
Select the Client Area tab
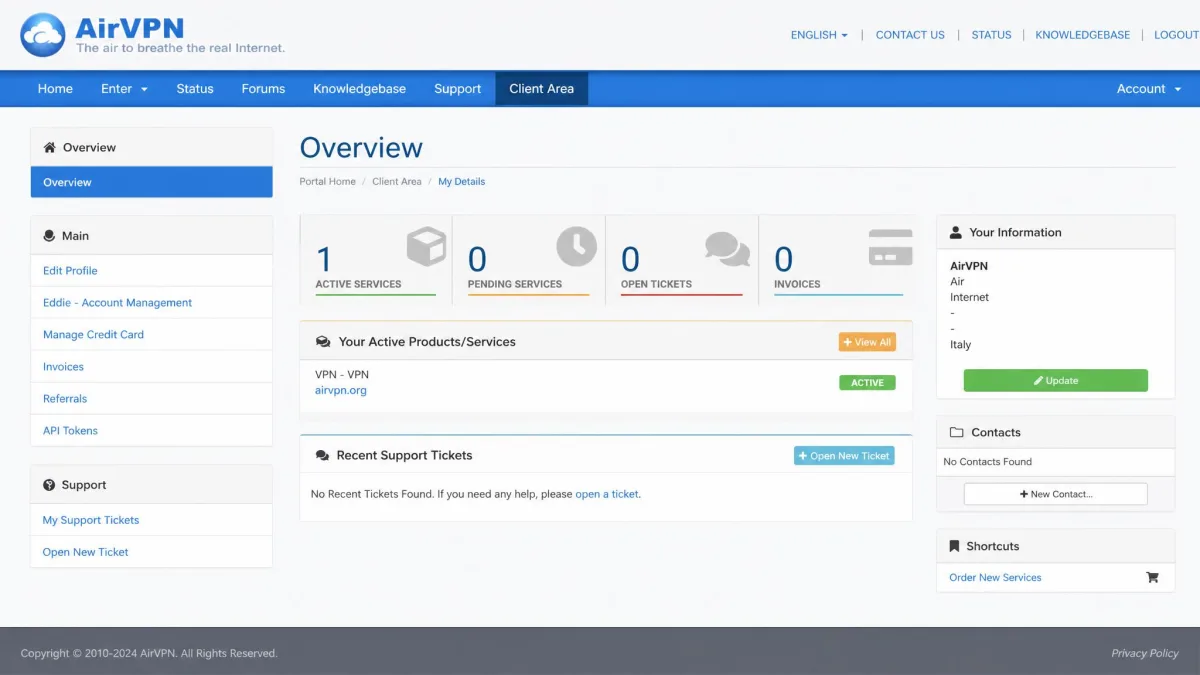(x=542, y=89)
